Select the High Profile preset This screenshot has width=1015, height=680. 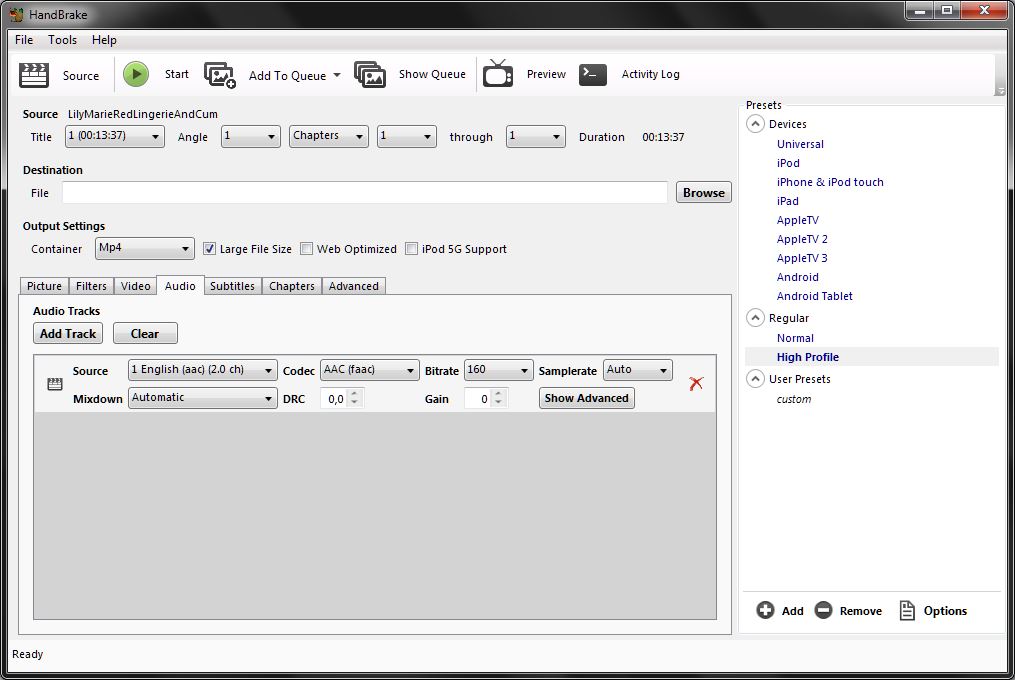808,357
